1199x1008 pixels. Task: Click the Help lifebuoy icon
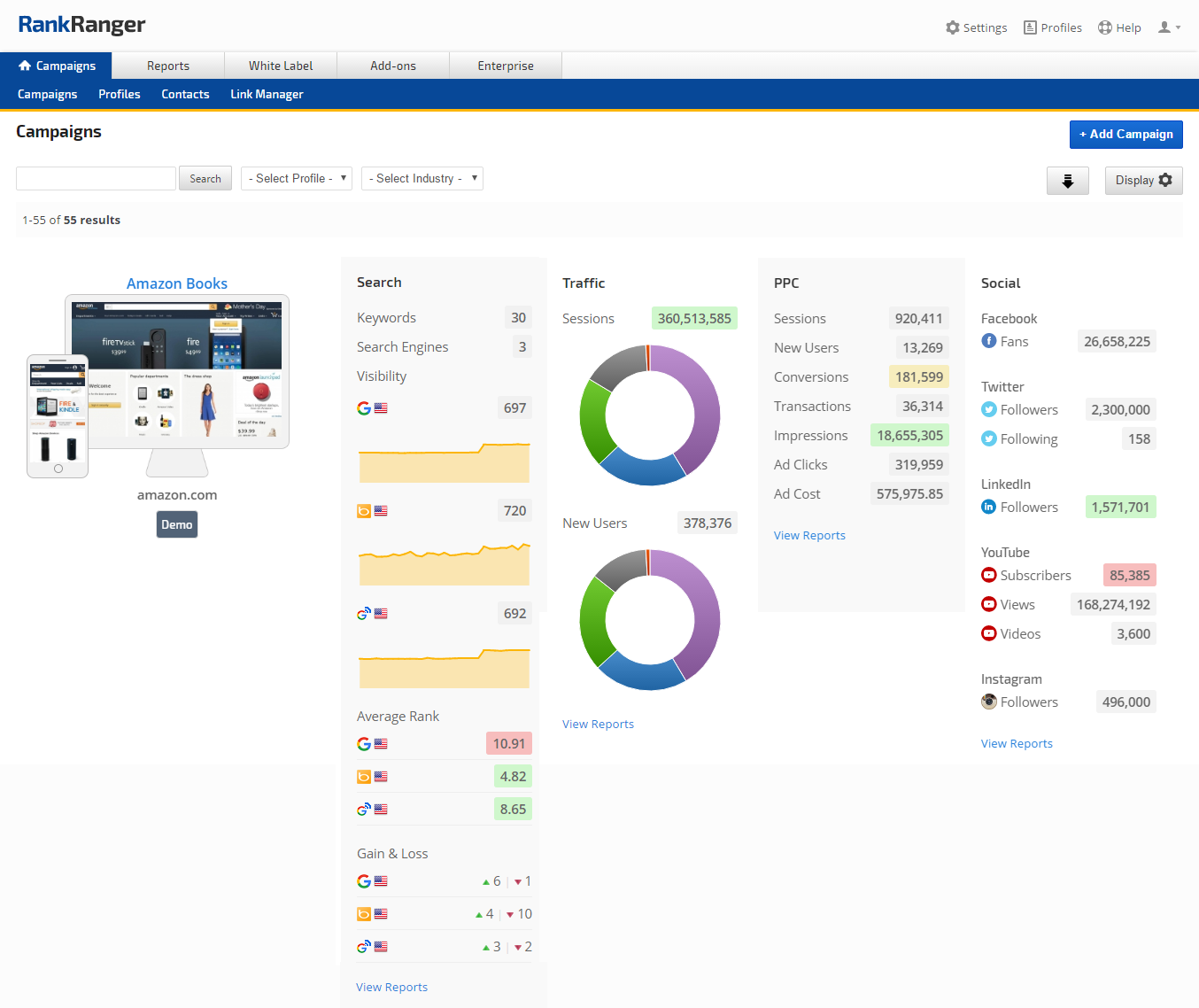point(1105,27)
